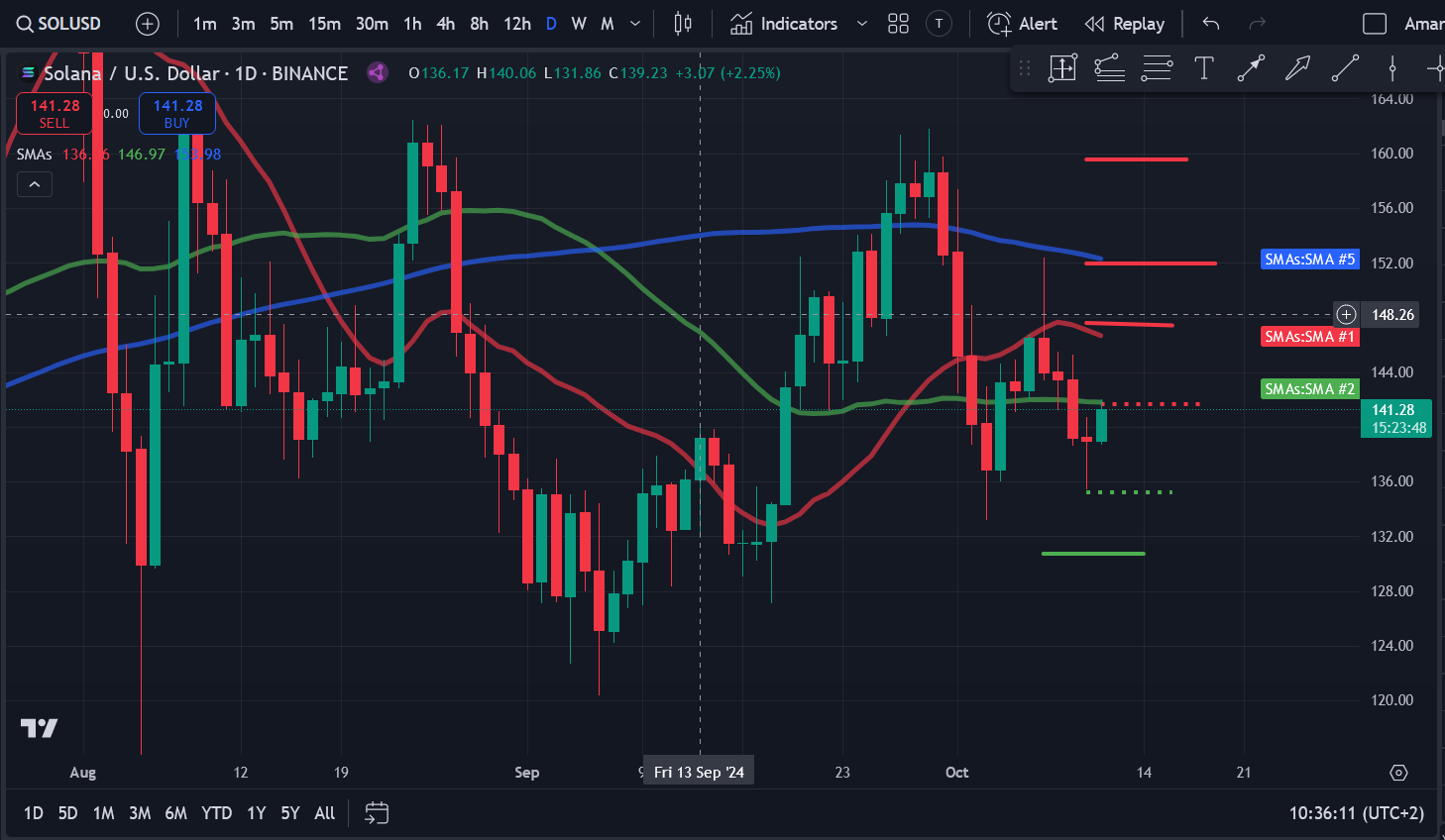Open chart scale settings gear icon
Viewport: 1445px width, 840px height.
tap(1398, 773)
